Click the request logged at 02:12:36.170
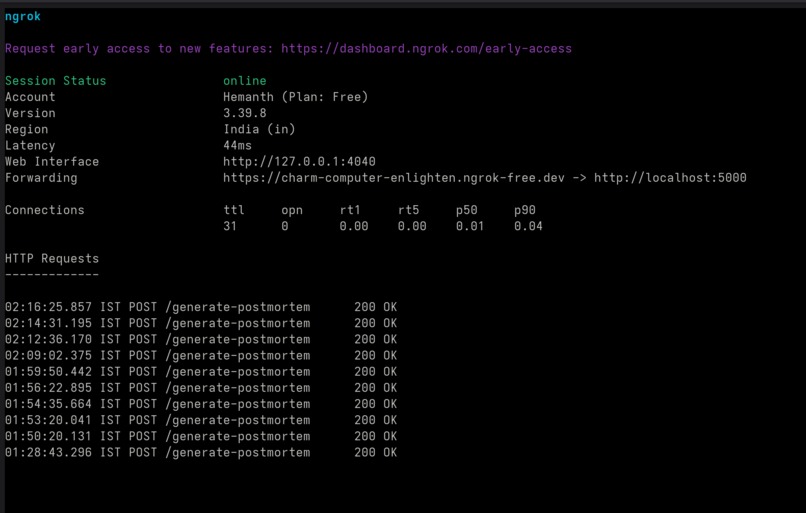 point(201,339)
